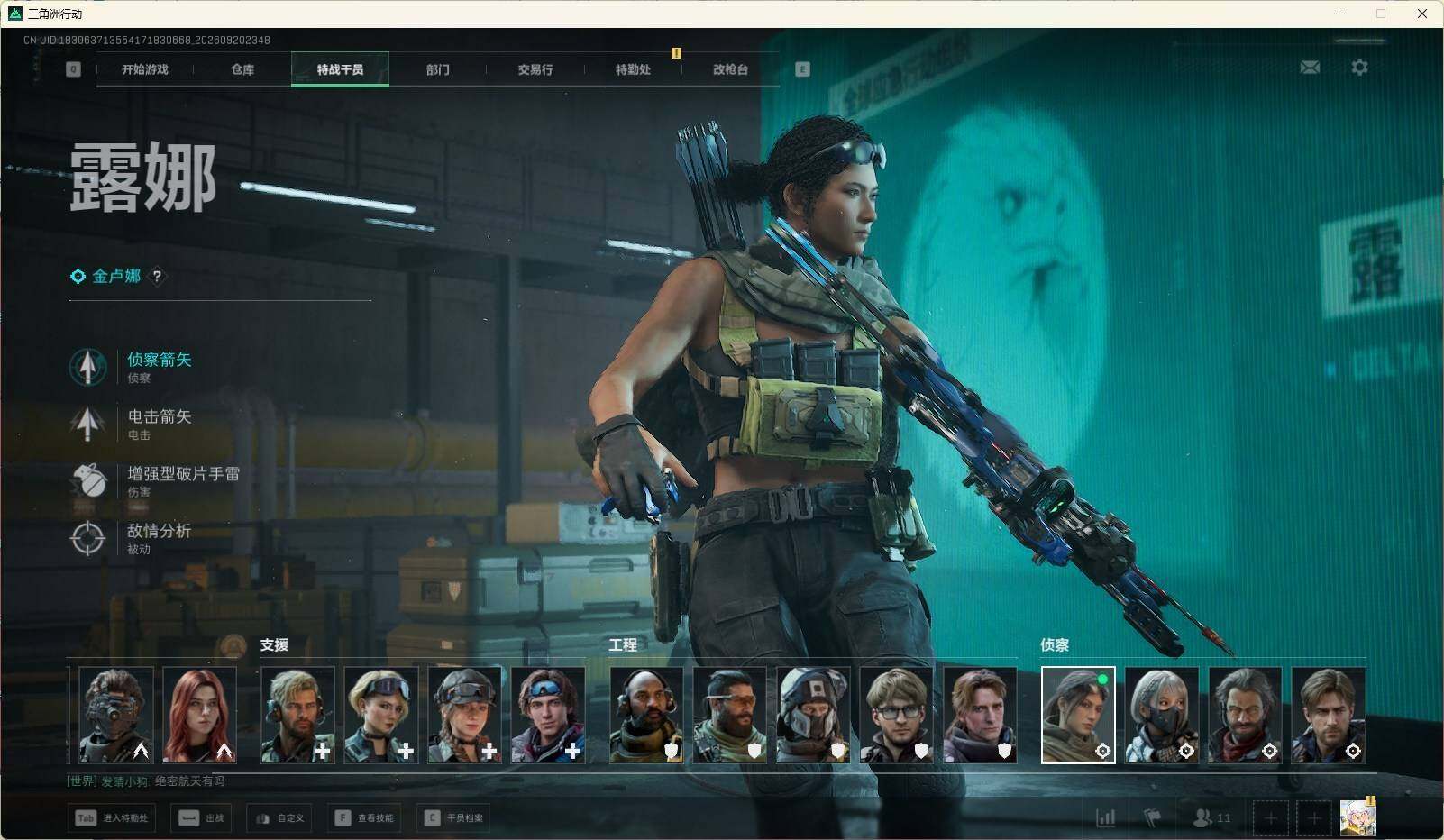Open the friends list showing 11
Screen dimensions: 1444x840
point(1211,817)
